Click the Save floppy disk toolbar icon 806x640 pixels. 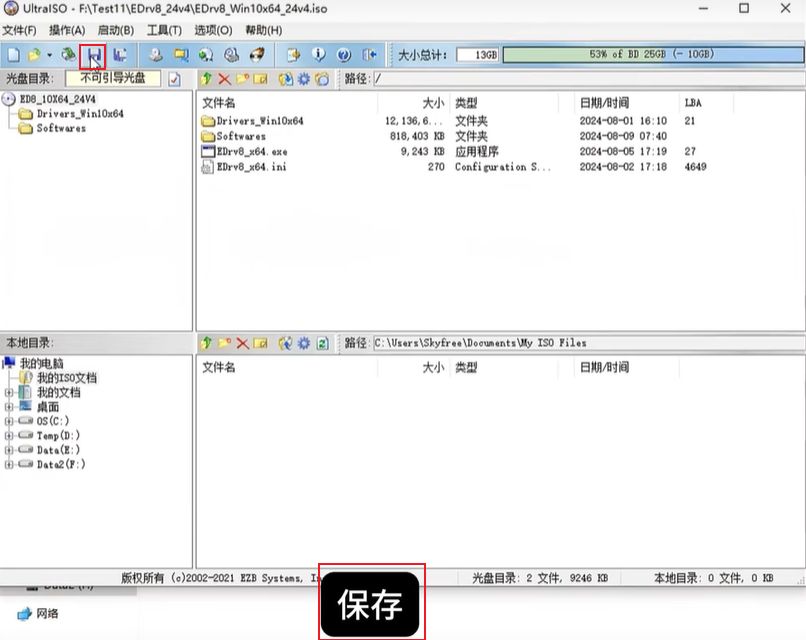coord(93,55)
